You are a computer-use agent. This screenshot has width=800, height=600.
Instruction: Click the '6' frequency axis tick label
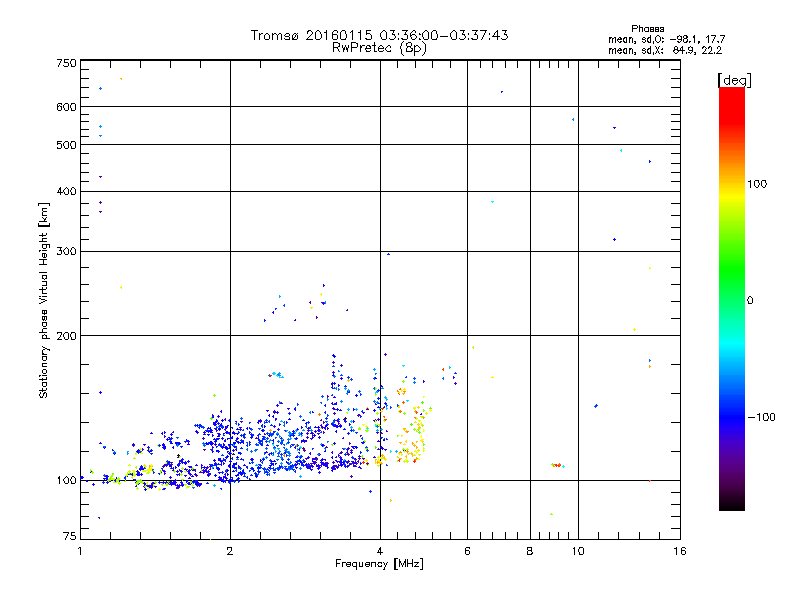click(467, 551)
